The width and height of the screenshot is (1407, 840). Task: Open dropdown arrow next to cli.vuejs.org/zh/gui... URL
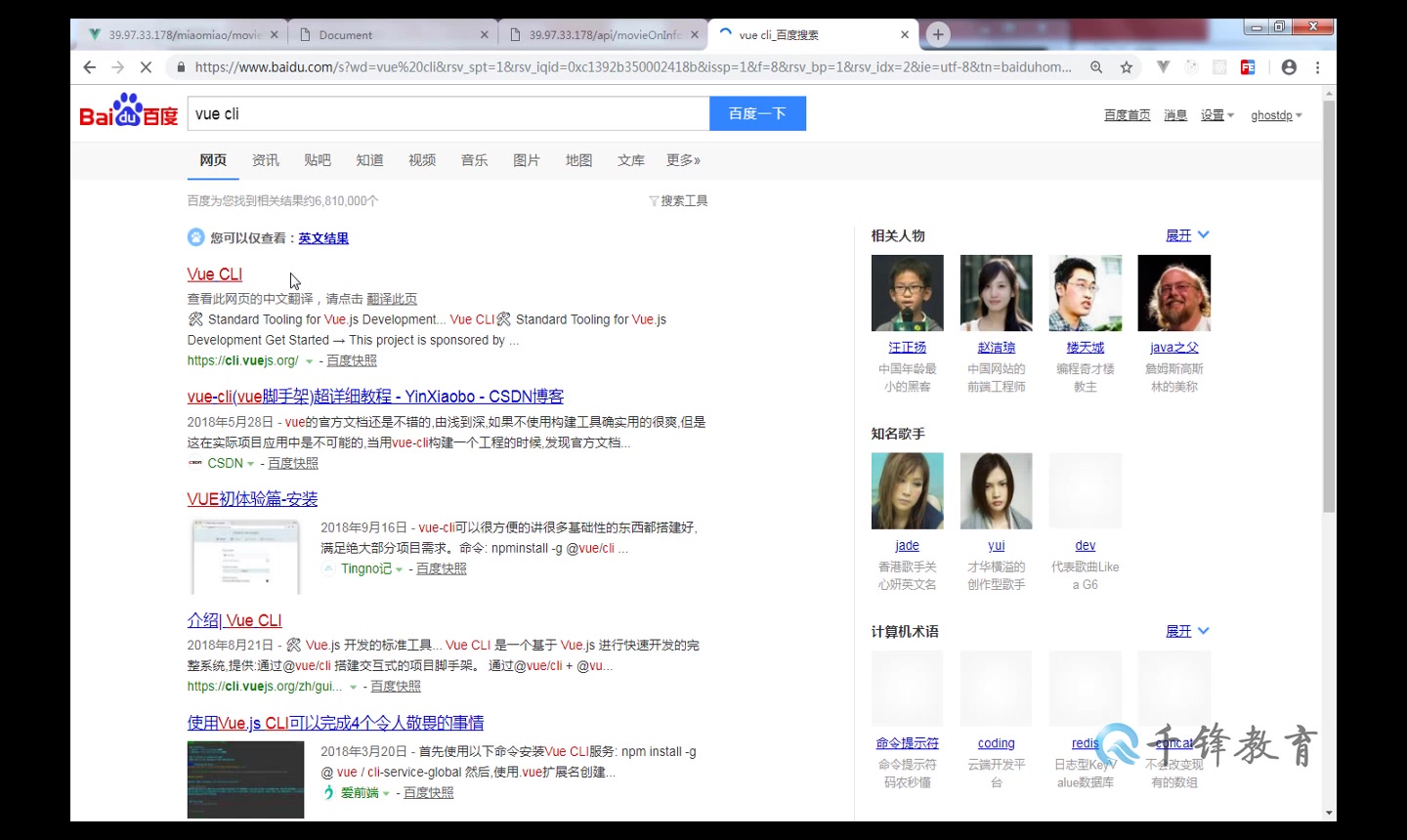(353, 688)
